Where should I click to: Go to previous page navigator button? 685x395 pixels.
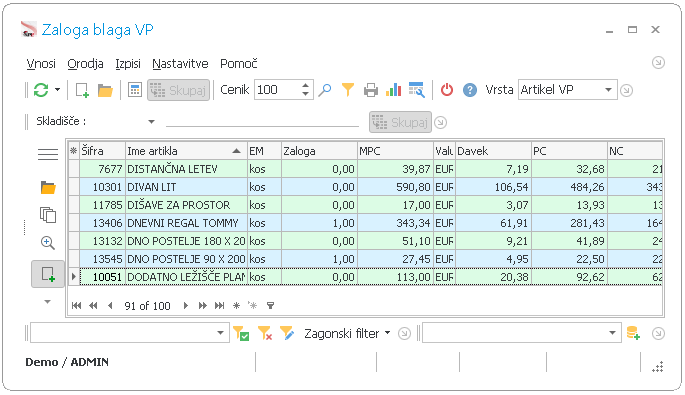(93, 305)
